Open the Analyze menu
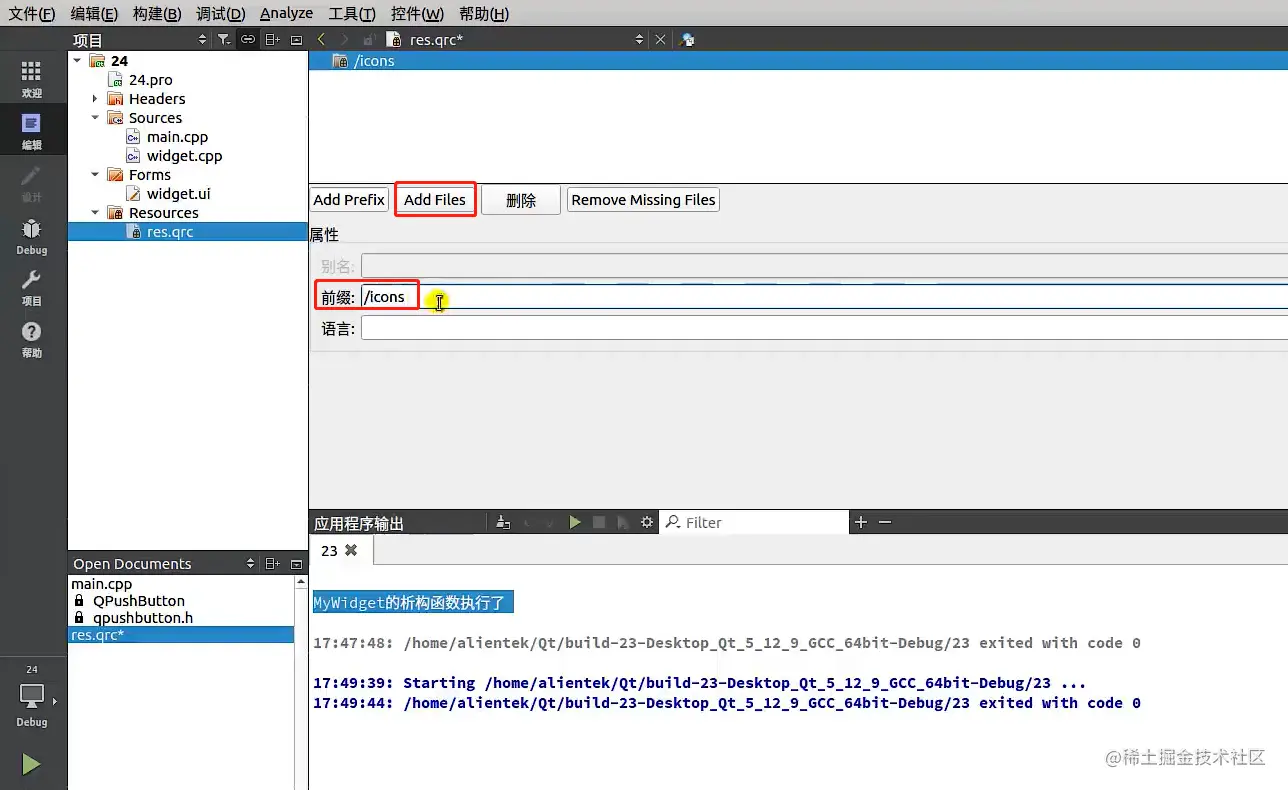 coord(286,13)
